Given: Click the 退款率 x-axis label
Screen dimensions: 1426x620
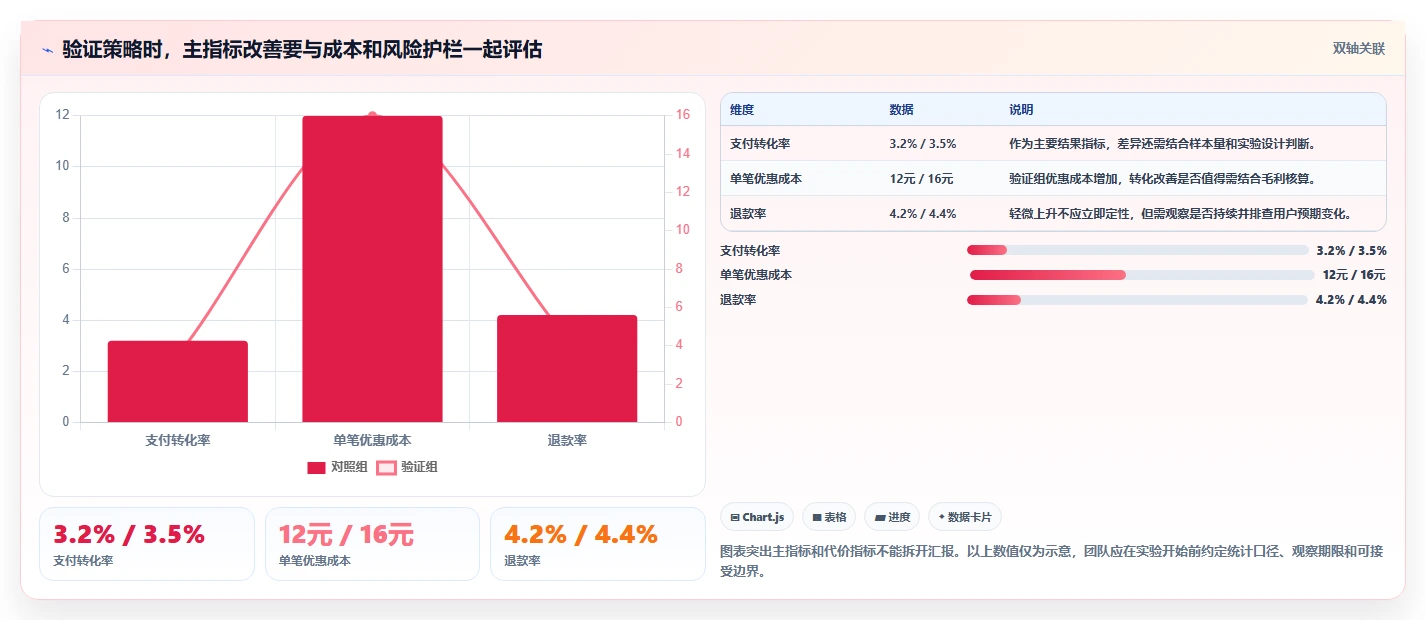Looking at the screenshot, I should (567, 440).
